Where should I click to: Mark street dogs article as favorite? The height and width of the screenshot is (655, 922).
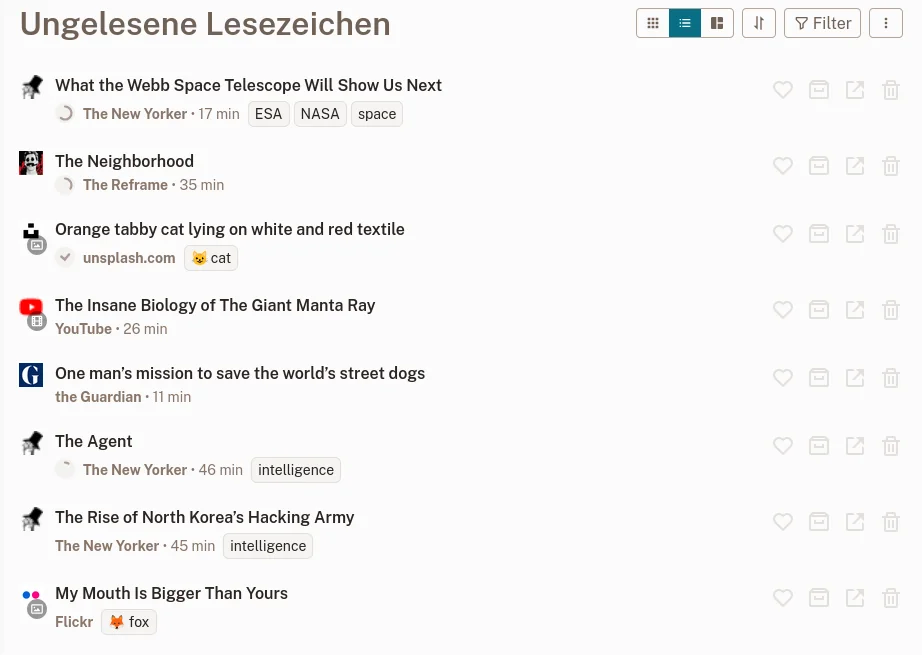783,378
